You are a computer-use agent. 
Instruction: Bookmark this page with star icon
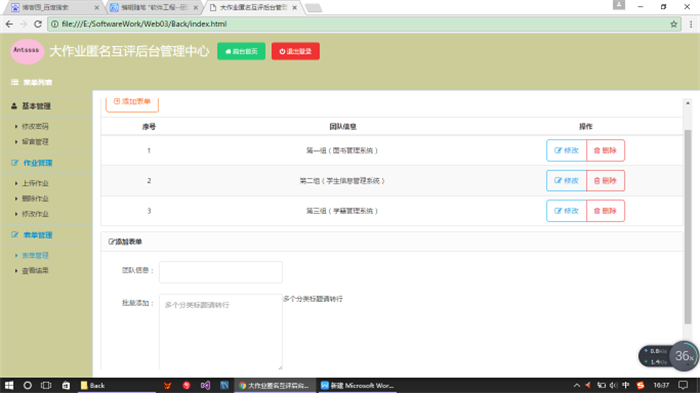tap(674, 24)
